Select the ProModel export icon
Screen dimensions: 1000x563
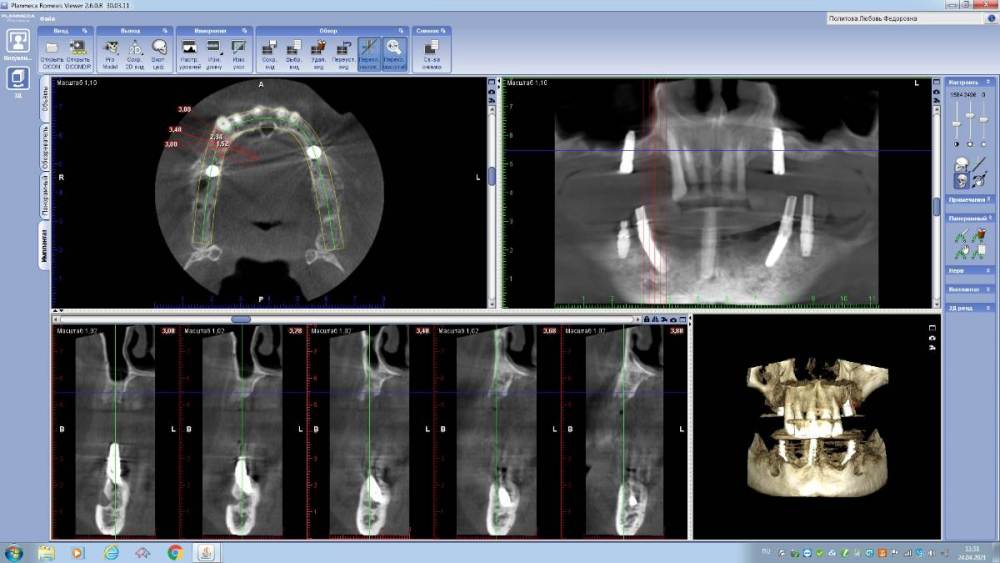pyautogui.click(x=111, y=48)
